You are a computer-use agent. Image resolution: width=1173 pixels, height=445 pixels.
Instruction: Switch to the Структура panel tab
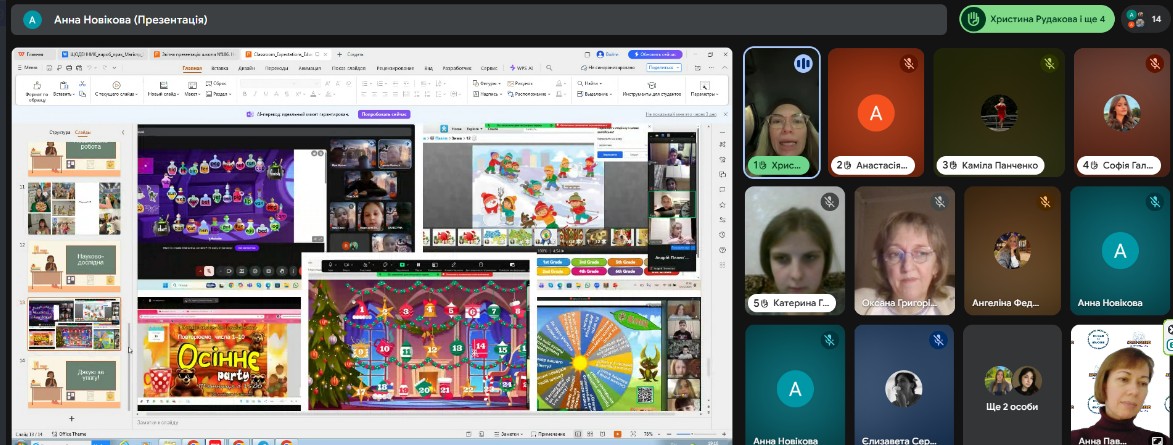point(59,132)
